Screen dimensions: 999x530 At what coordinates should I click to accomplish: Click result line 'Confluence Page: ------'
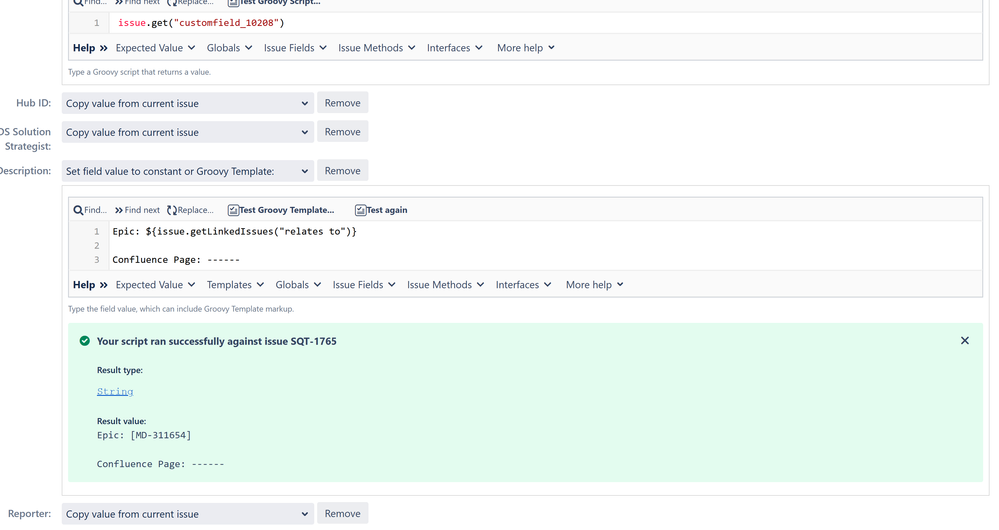pyautogui.click(x=161, y=464)
